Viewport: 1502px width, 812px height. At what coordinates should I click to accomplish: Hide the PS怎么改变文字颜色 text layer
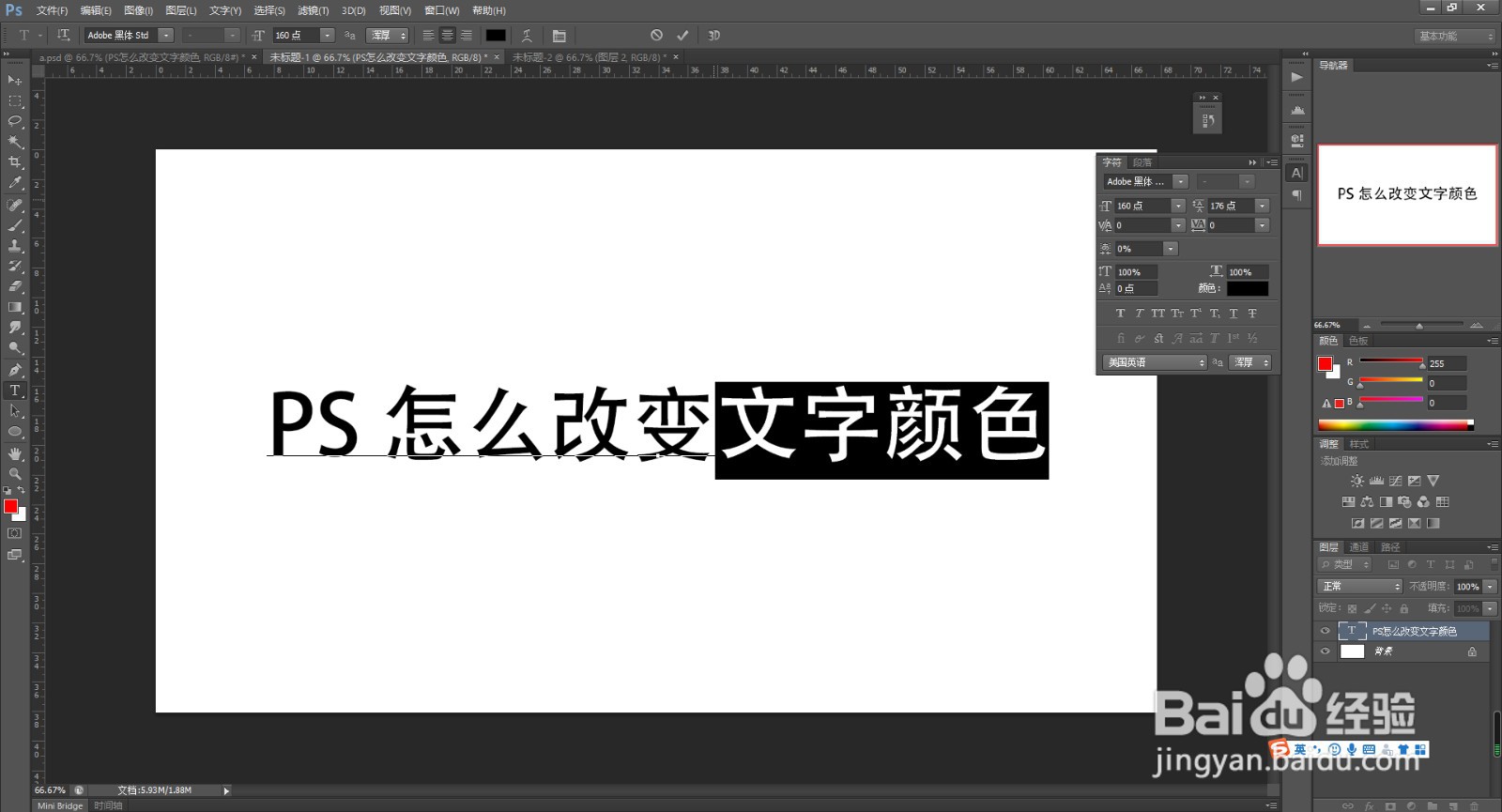(1325, 631)
